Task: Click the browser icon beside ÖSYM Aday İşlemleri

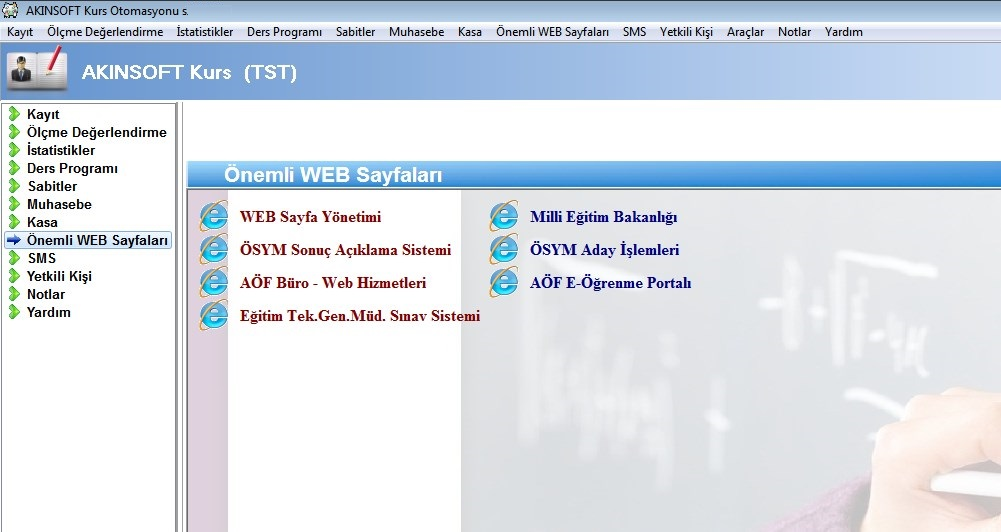Action: coord(504,250)
